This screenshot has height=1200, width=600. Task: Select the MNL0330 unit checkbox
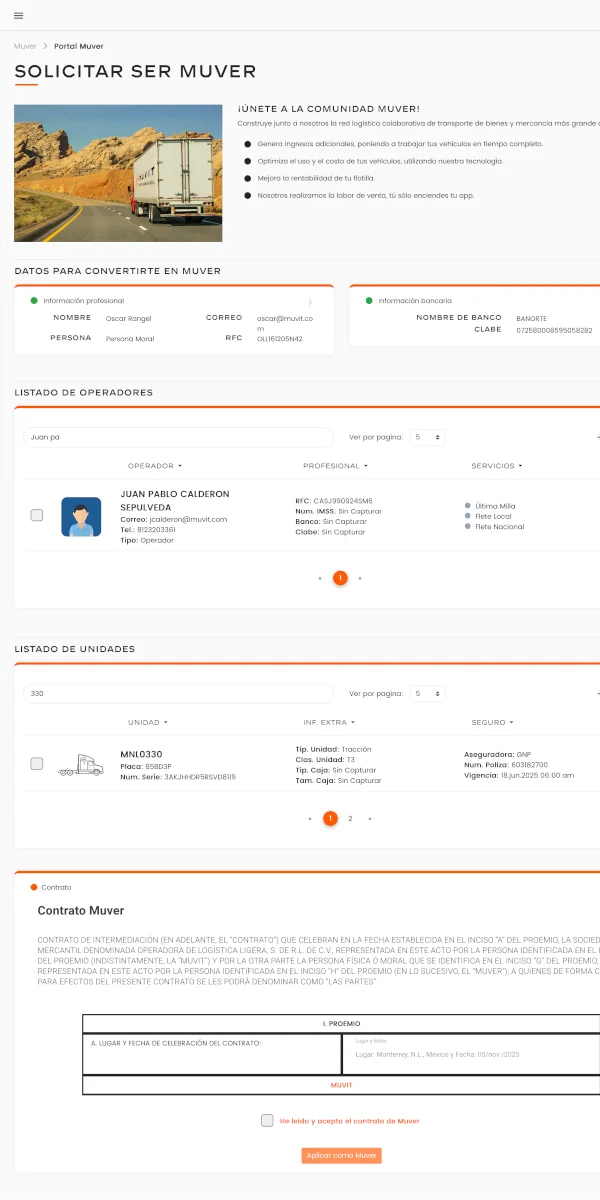coord(37,764)
